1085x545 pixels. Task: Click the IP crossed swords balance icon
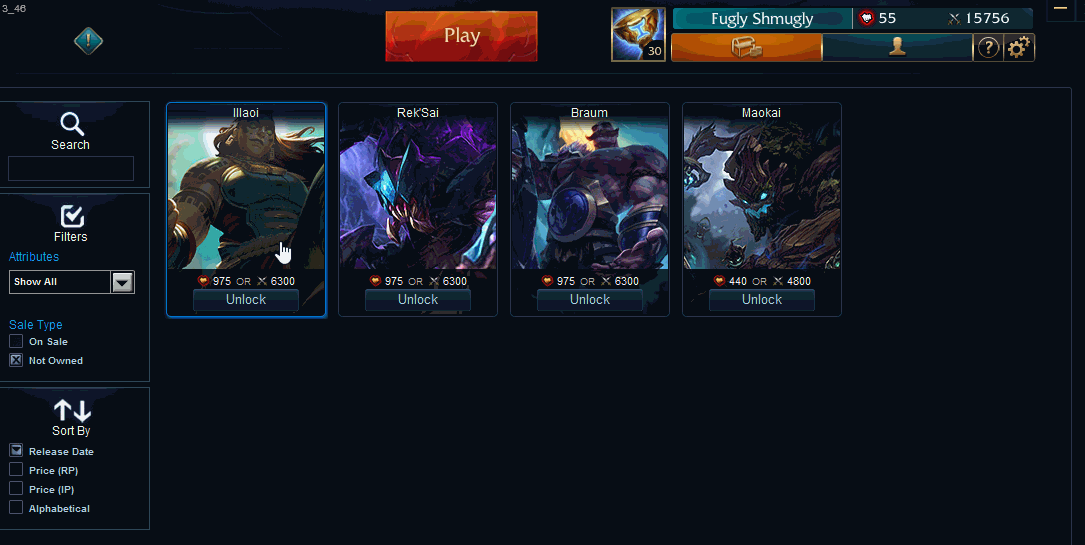(x=955, y=19)
